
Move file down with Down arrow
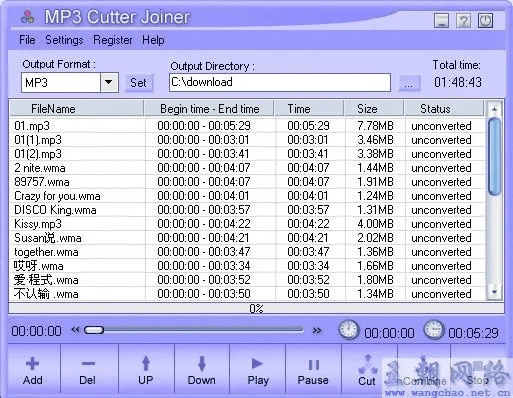[202, 363]
